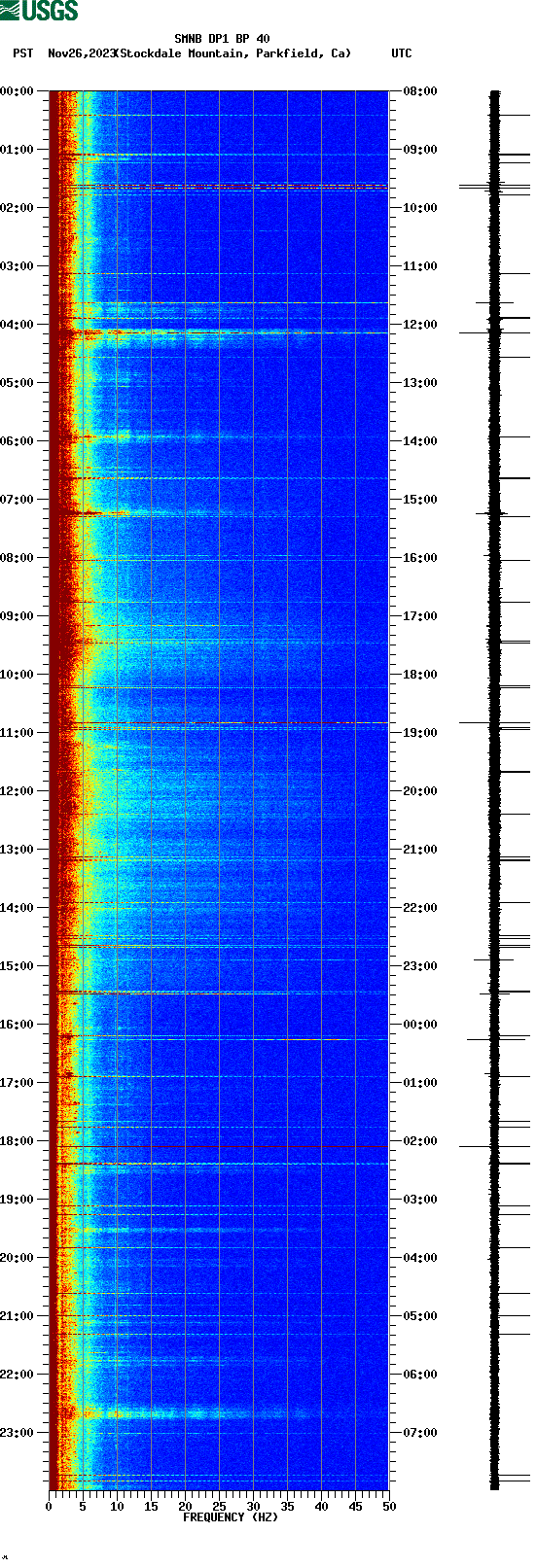537x1568 pixels.
Task: Click the '15:00' PST time label
Action: tap(17, 966)
